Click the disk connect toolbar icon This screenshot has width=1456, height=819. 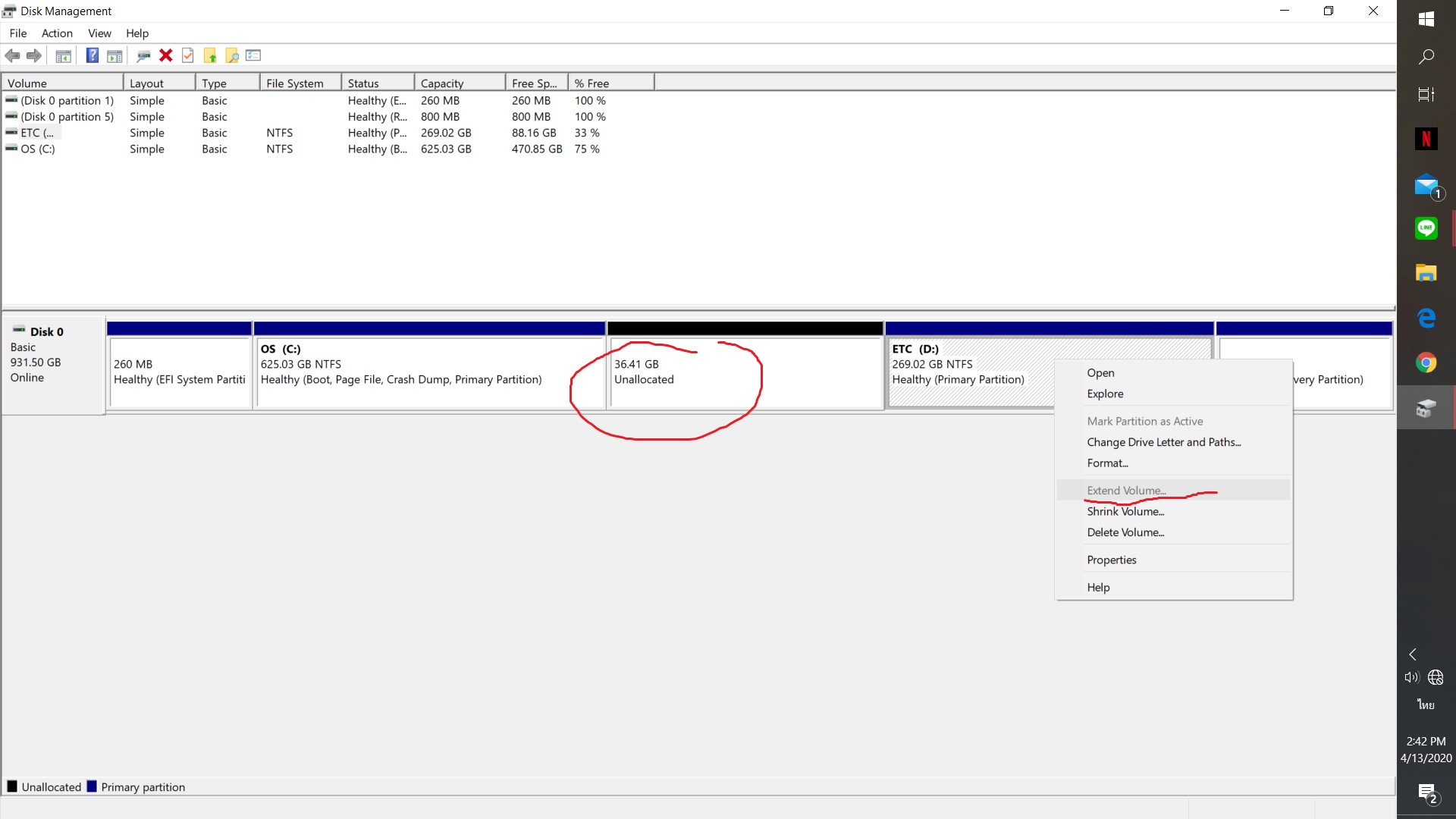pos(143,55)
